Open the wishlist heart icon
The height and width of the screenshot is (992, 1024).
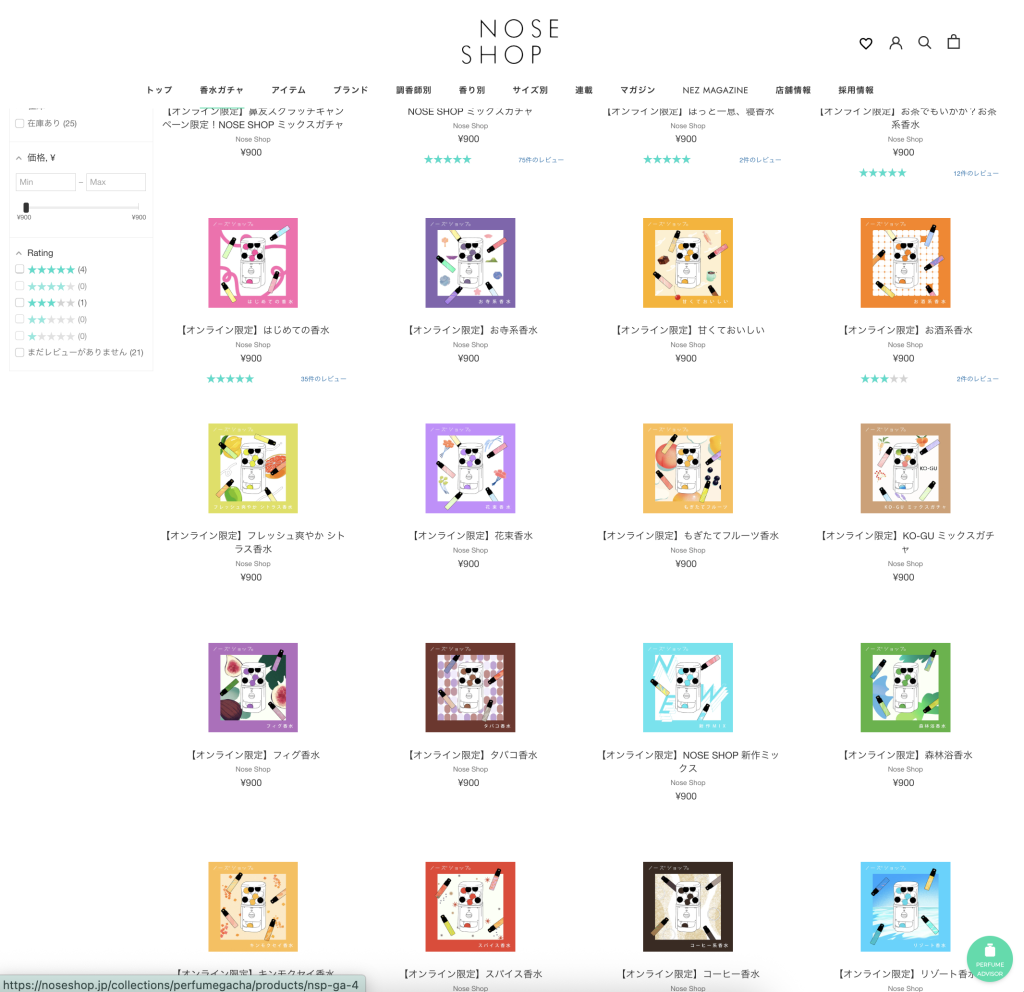(x=866, y=43)
